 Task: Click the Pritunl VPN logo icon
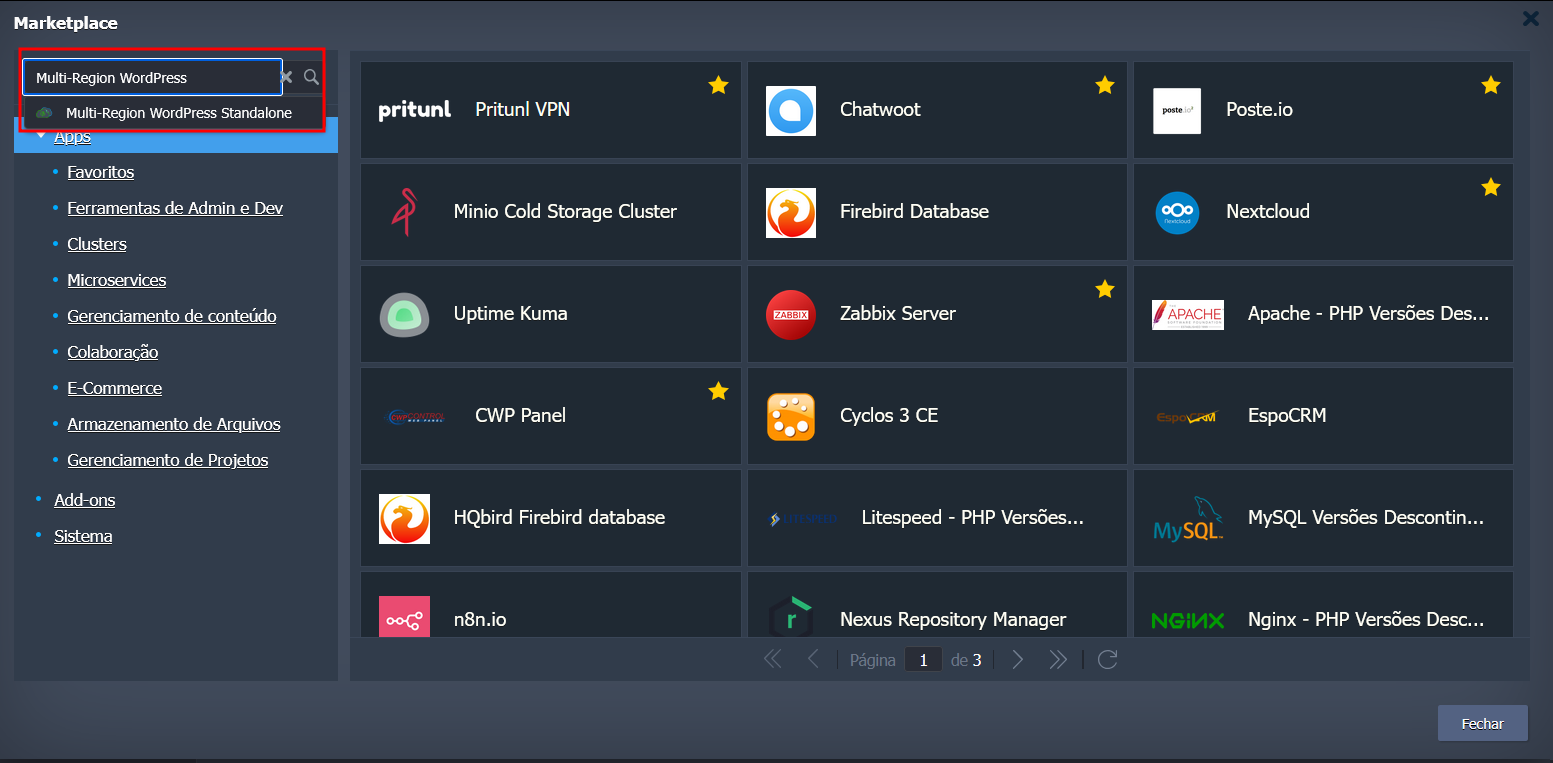click(415, 110)
